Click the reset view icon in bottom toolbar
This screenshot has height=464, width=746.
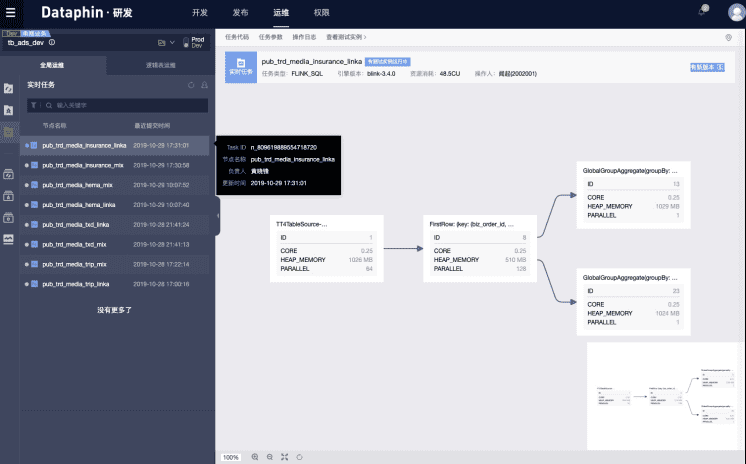(x=299, y=457)
